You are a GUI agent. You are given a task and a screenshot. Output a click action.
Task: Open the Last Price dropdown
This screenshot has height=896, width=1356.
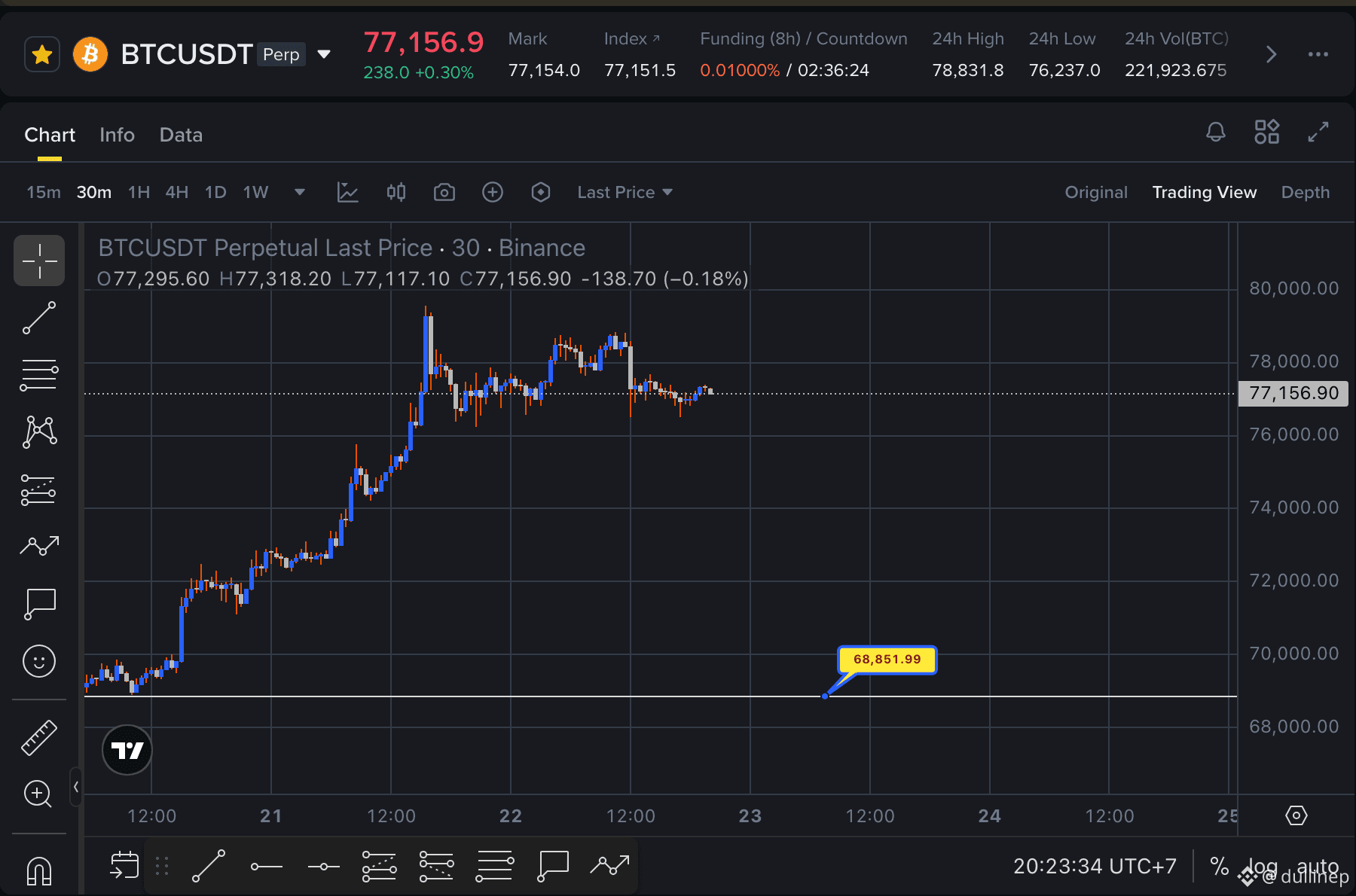point(625,192)
